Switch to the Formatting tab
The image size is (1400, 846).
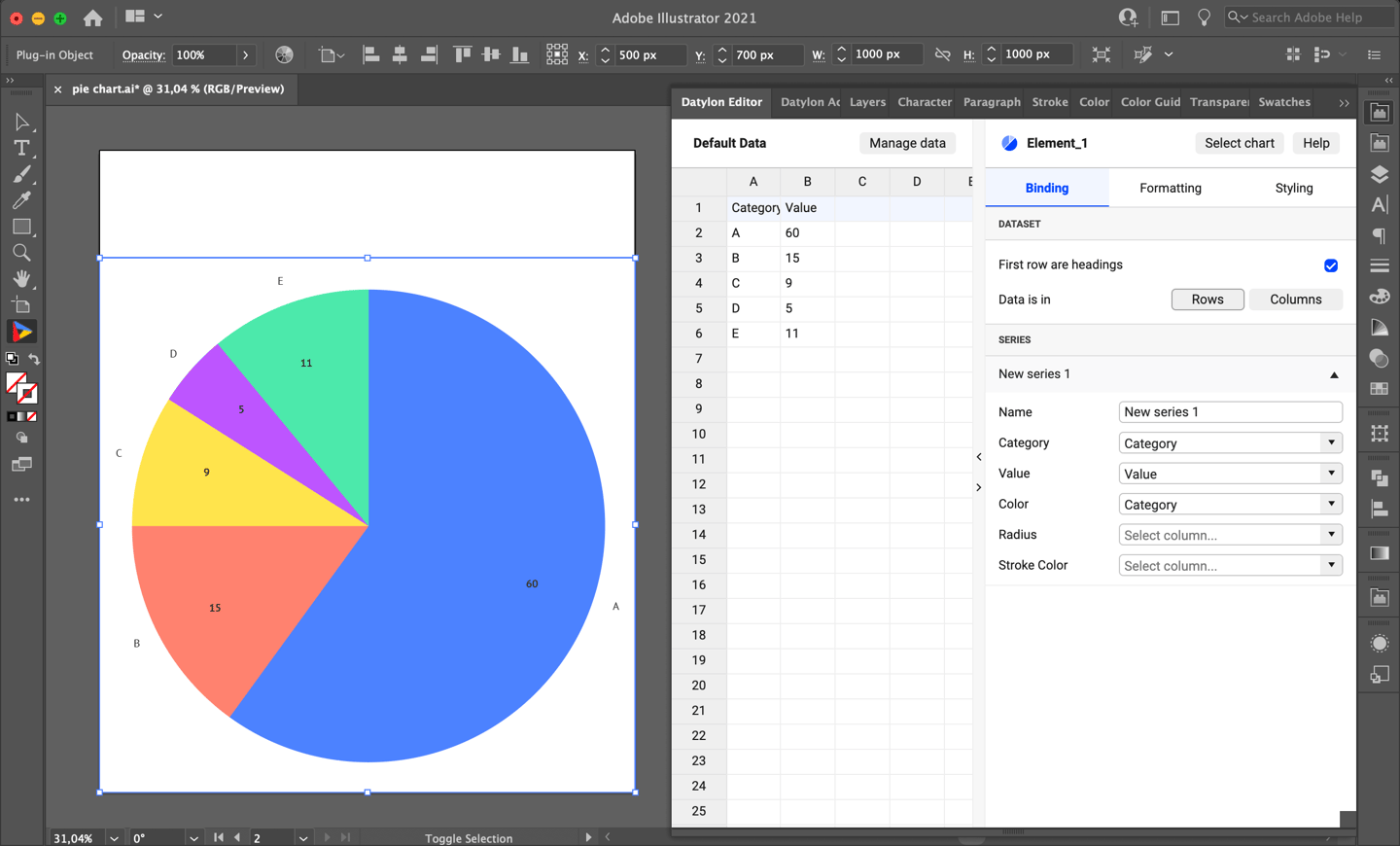click(1170, 188)
